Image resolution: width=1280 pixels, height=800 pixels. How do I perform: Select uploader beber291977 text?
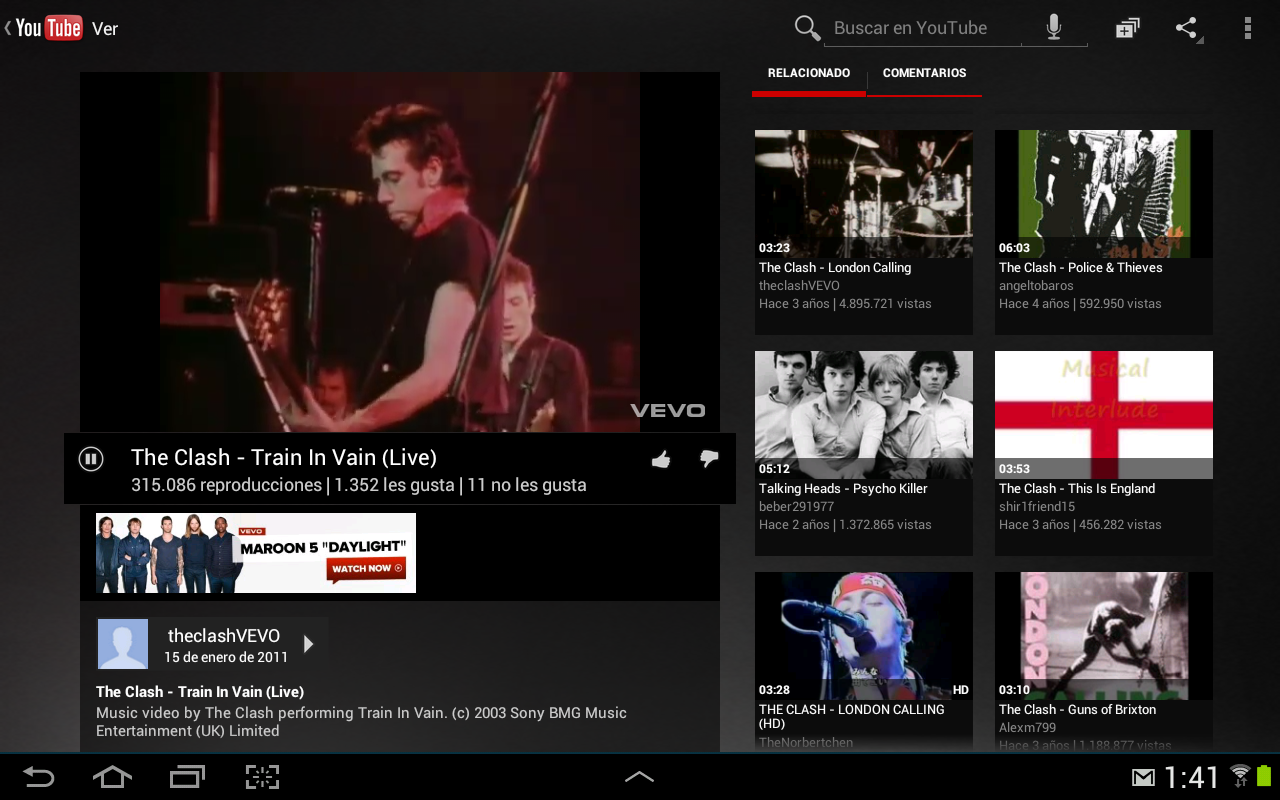(796, 507)
